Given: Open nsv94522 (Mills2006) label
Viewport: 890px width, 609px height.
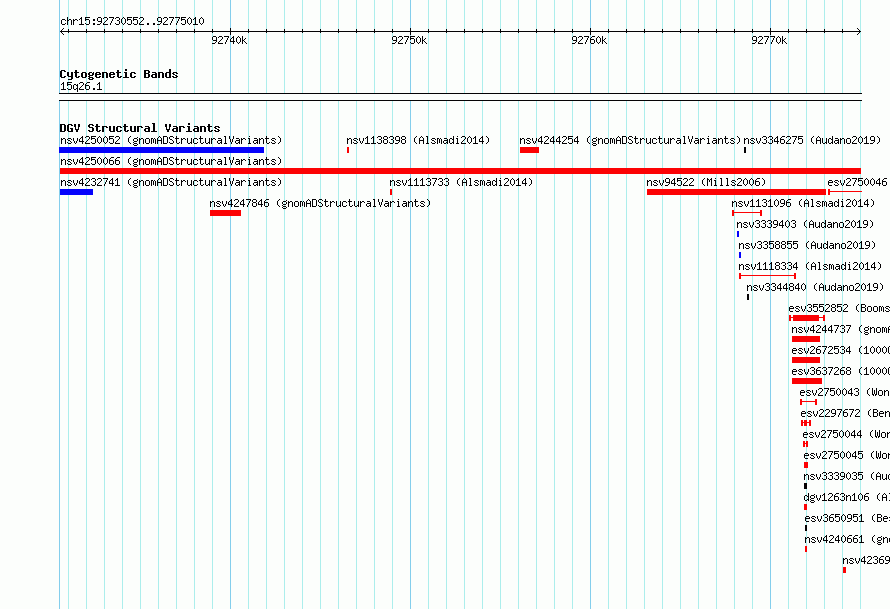Looking at the screenshot, I should (x=706, y=182).
